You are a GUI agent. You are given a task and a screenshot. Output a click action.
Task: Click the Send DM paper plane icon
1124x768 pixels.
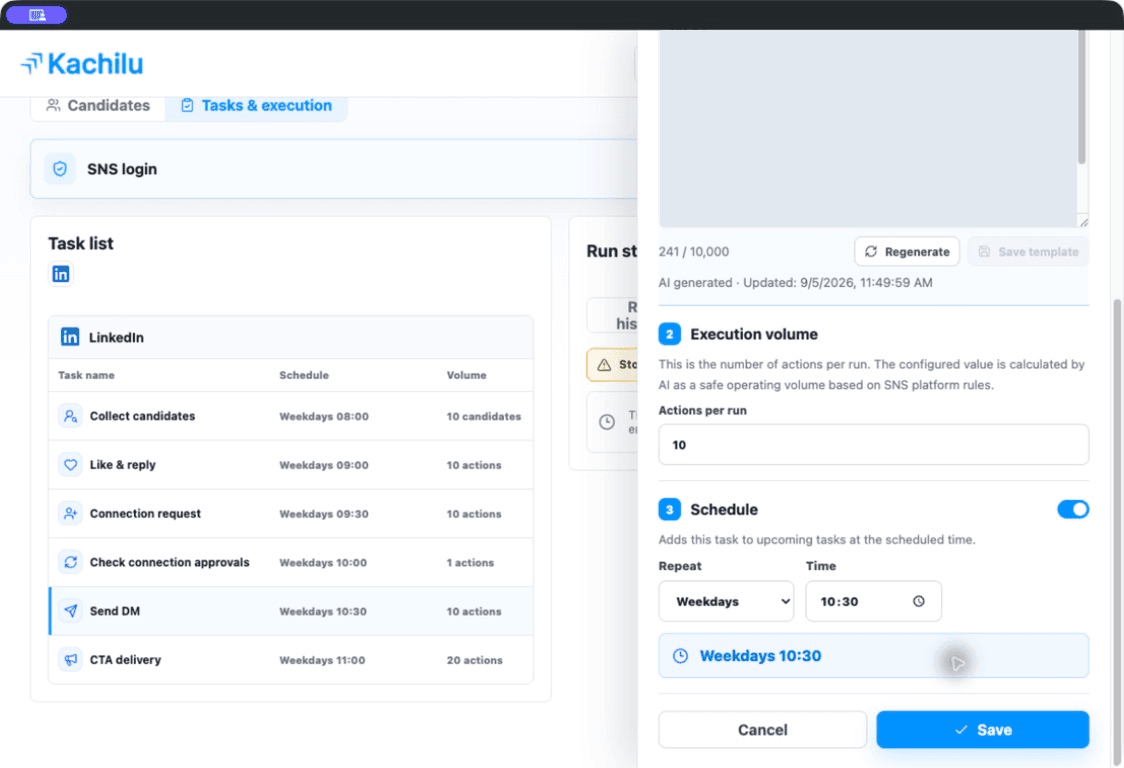[x=70, y=611]
